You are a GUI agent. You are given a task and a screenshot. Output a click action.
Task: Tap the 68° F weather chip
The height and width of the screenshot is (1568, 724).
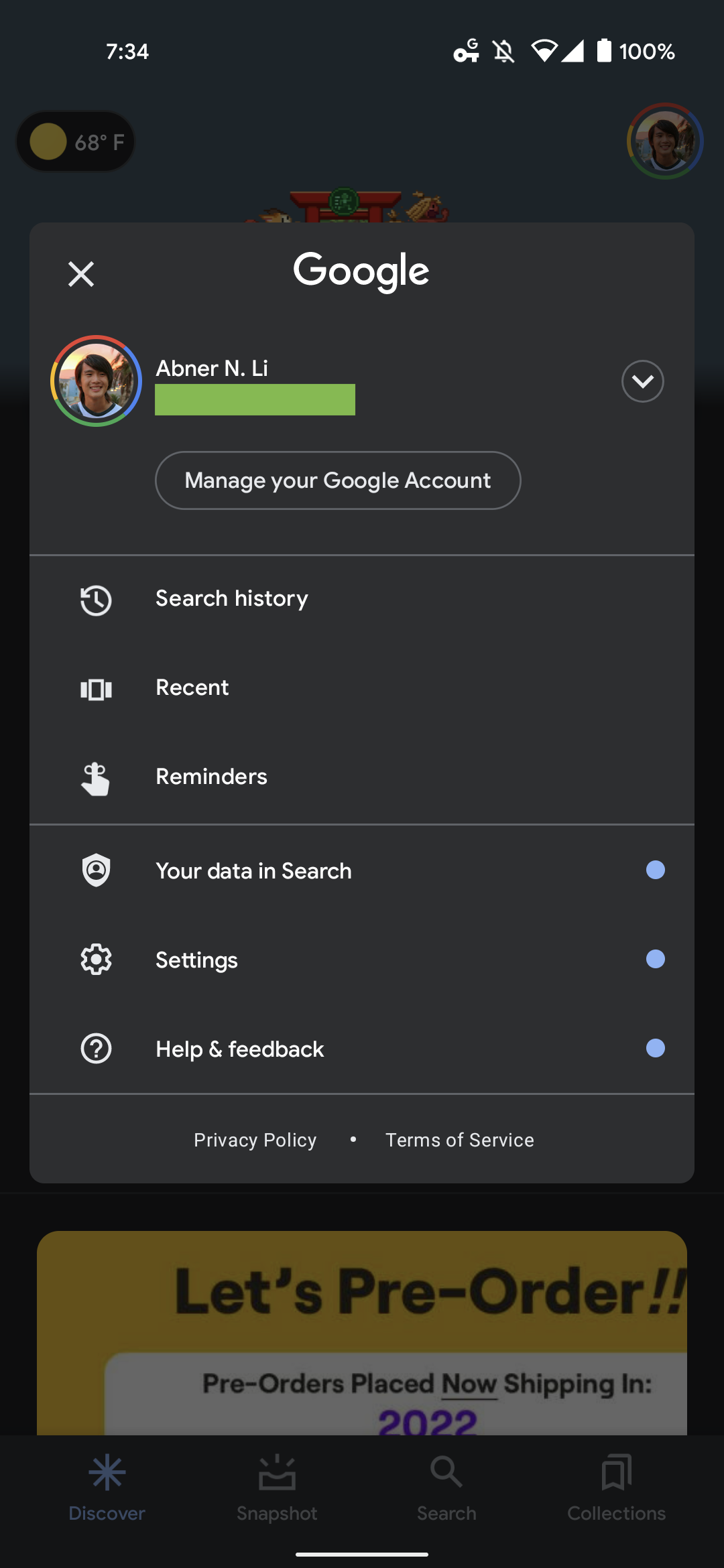[x=76, y=141]
